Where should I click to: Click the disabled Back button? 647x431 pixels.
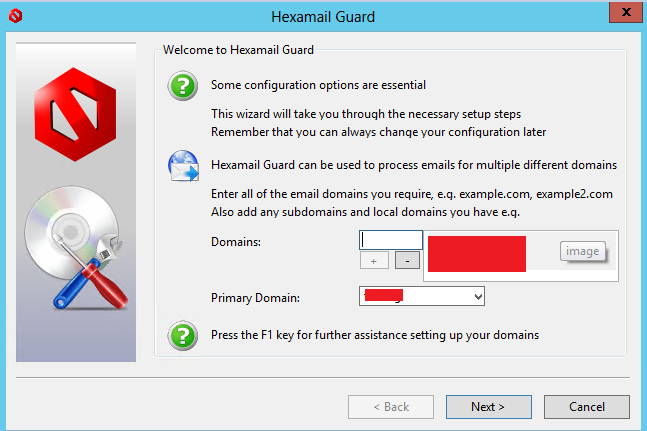391,407
